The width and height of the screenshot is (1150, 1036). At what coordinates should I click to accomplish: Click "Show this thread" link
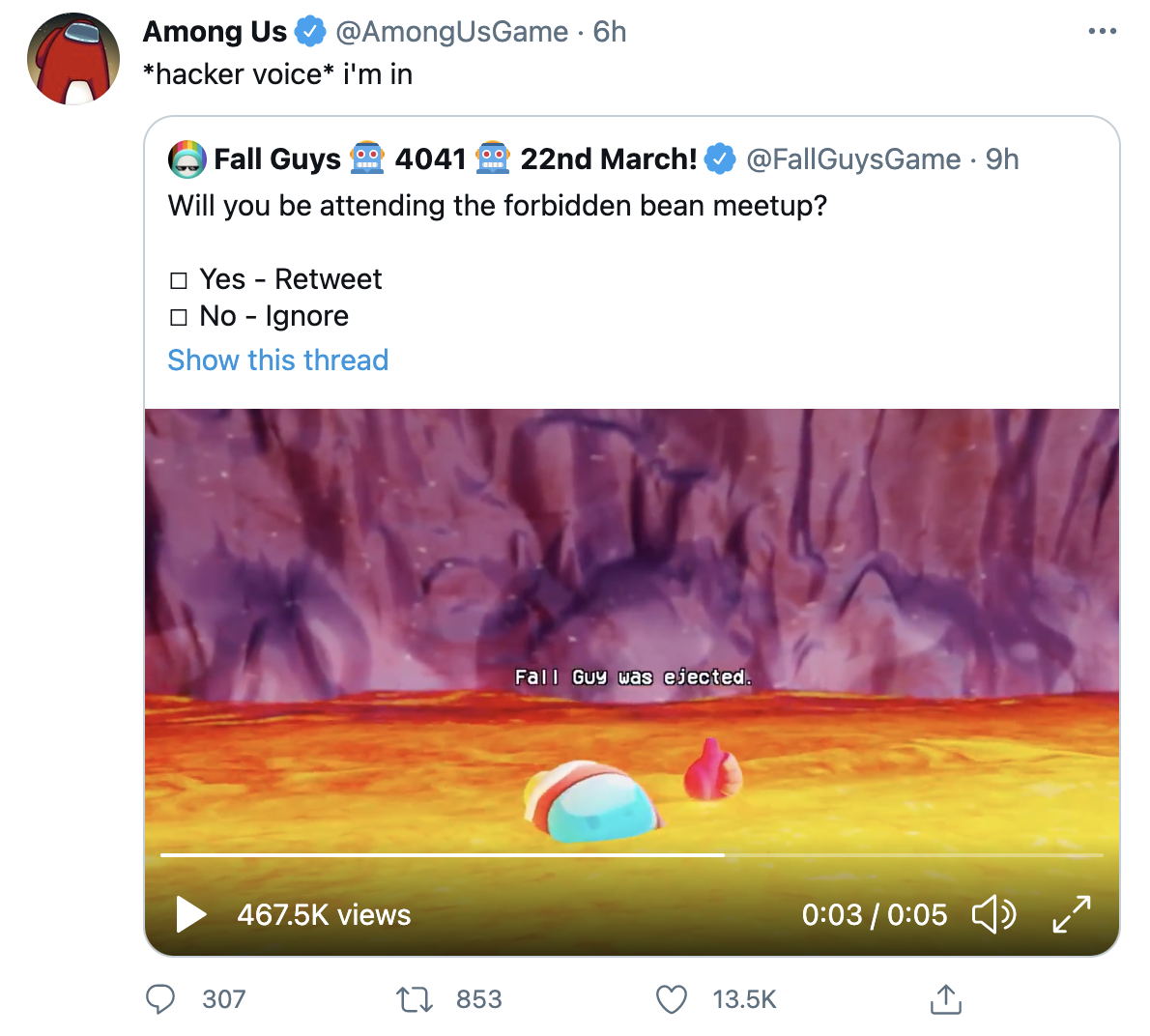click(x=278, y=360)
